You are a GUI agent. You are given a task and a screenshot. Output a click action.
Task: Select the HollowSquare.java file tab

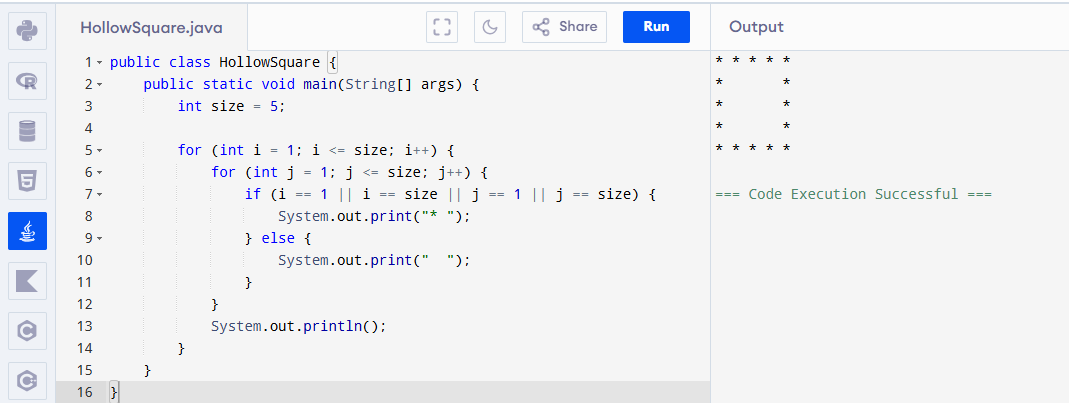pos(151,27)
